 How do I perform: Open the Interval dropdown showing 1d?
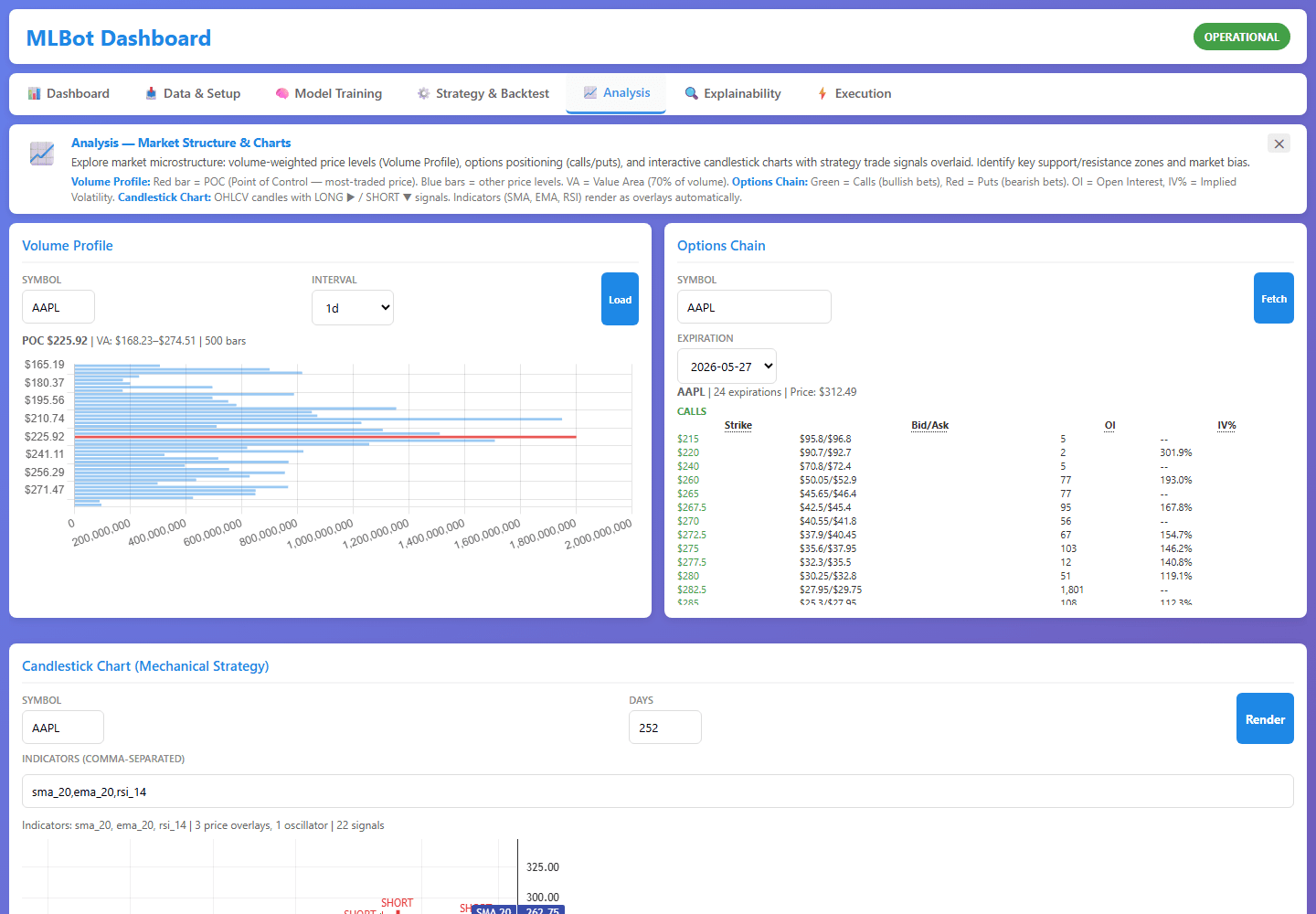(353, 307)
